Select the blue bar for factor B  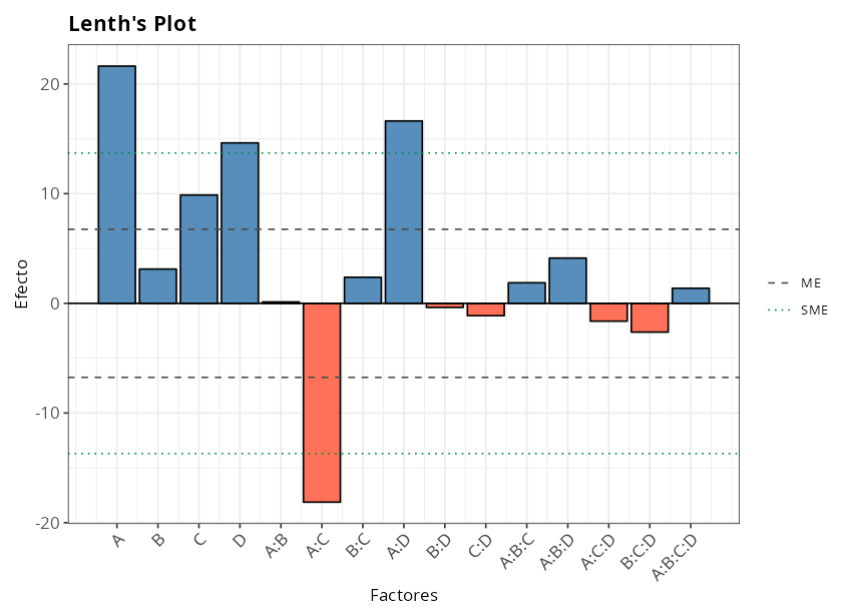pyautogui.click(x=158, y=286)
